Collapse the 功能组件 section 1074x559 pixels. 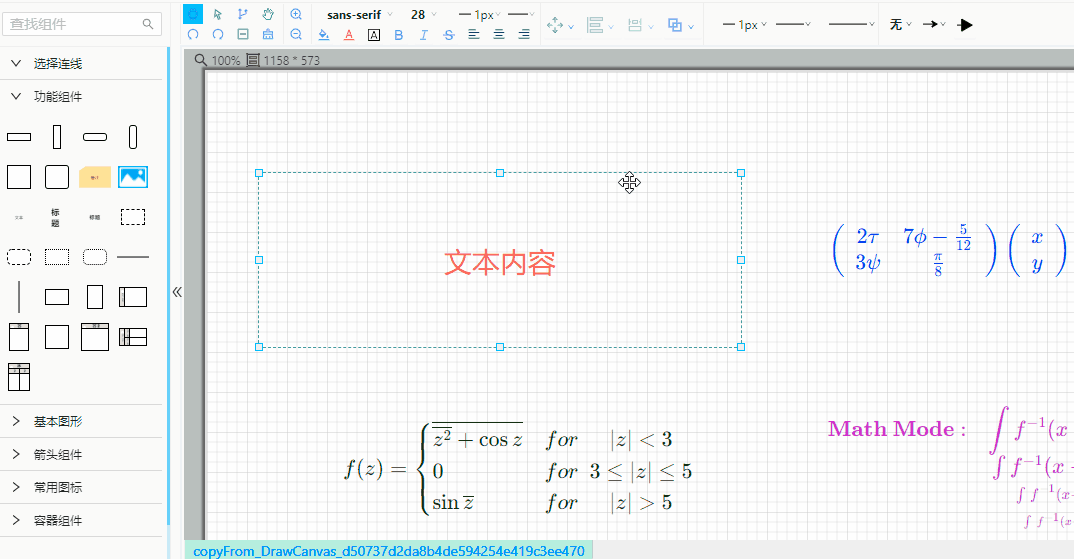coord(82,97)
